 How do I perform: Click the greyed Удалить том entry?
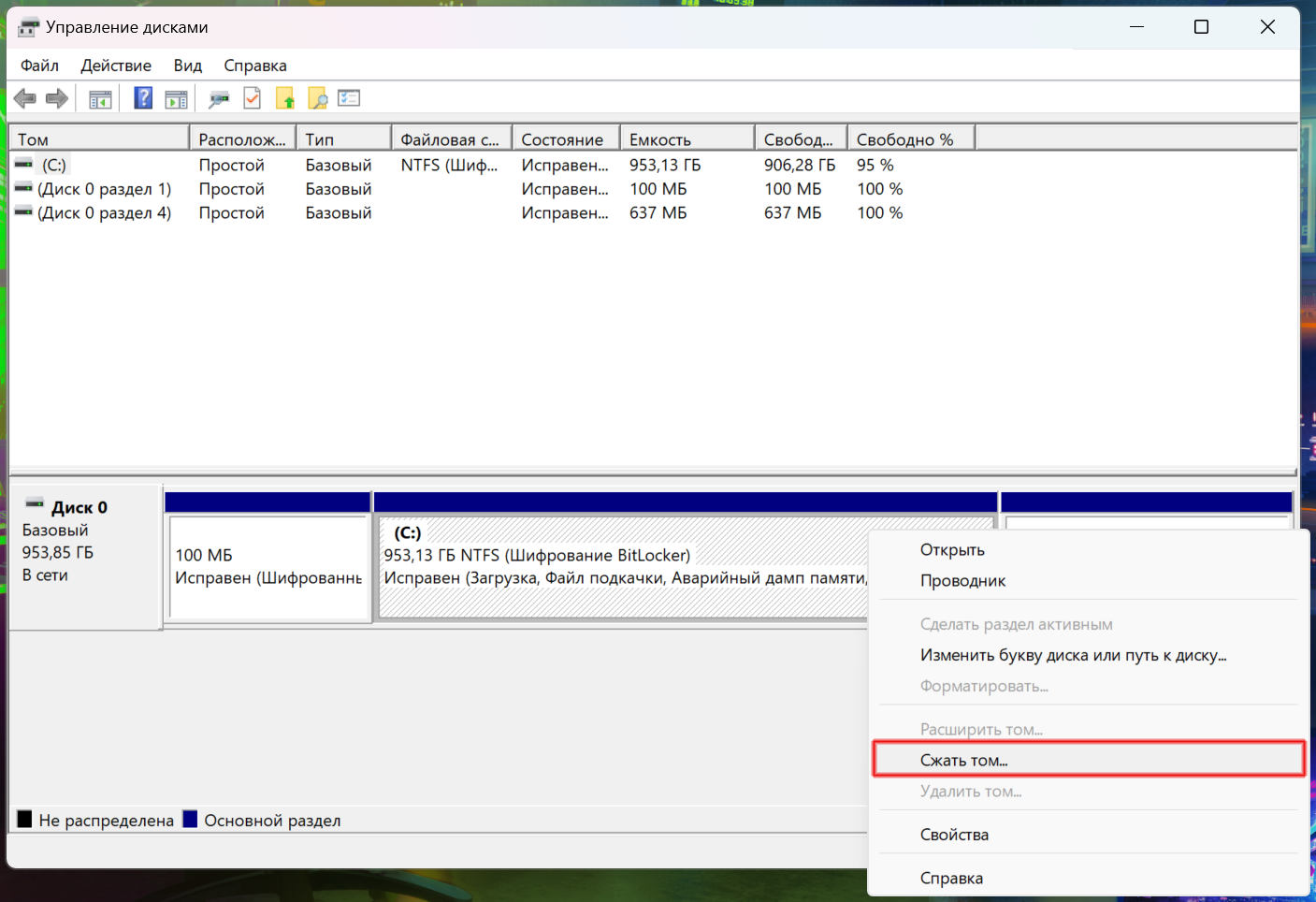pos(1089,792)
